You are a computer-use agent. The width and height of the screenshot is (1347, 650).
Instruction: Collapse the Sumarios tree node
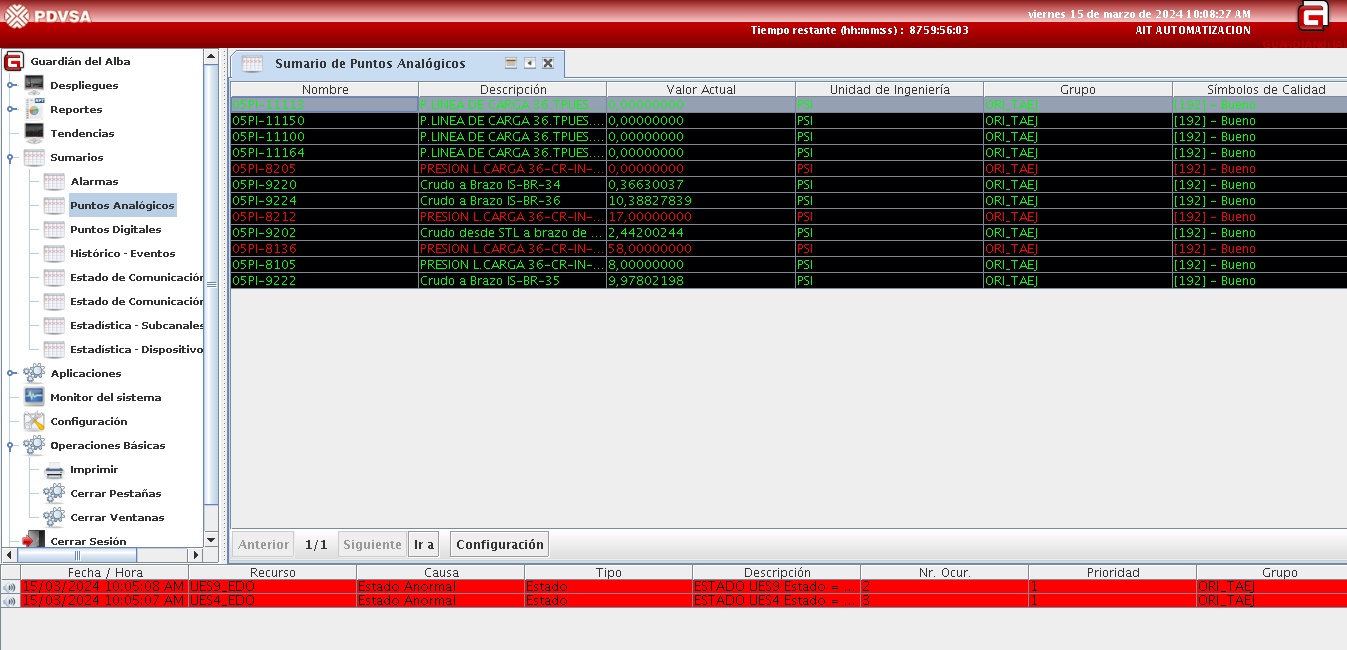tap(11, 158)
